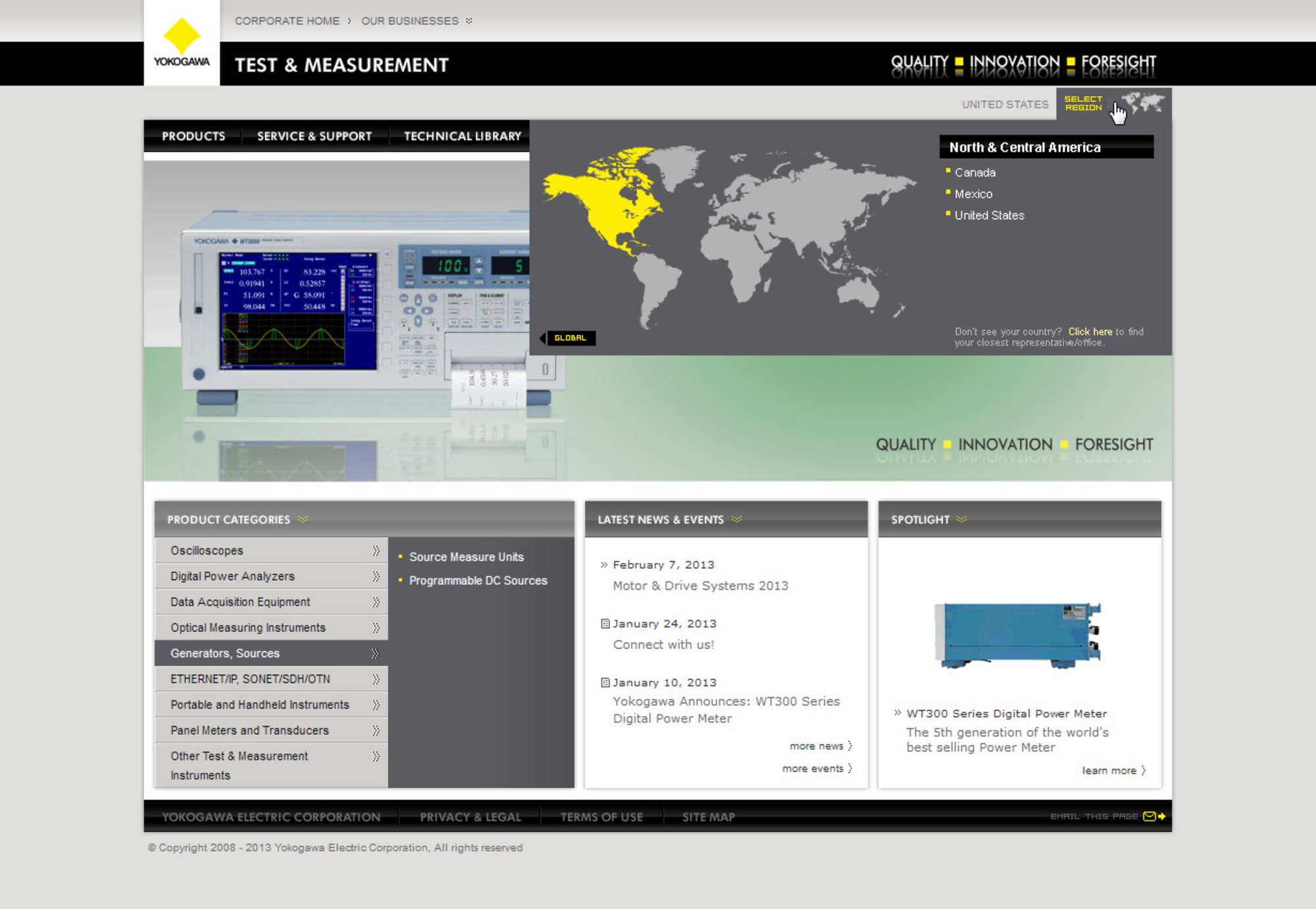
Task: Click the arrow icon beside WT300 Series Digital Power Meter
Action: pyautogui.click(x=898, y=713)
